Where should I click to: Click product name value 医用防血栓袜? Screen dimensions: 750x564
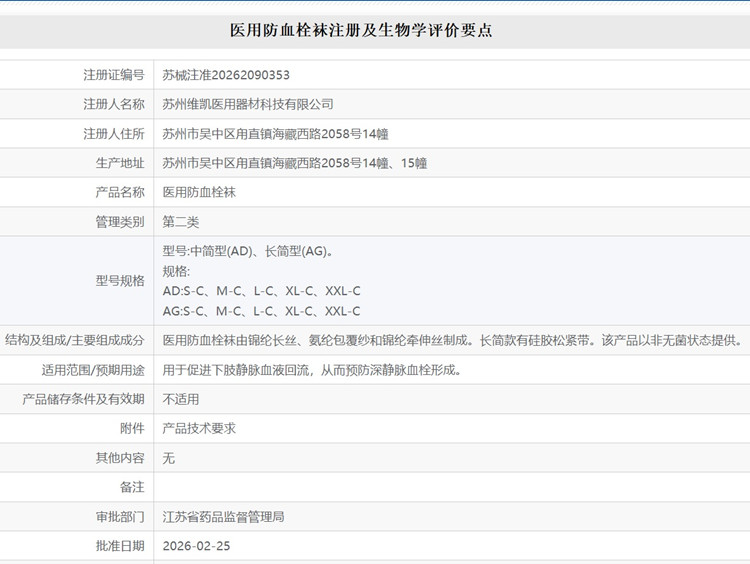point(199,192)
